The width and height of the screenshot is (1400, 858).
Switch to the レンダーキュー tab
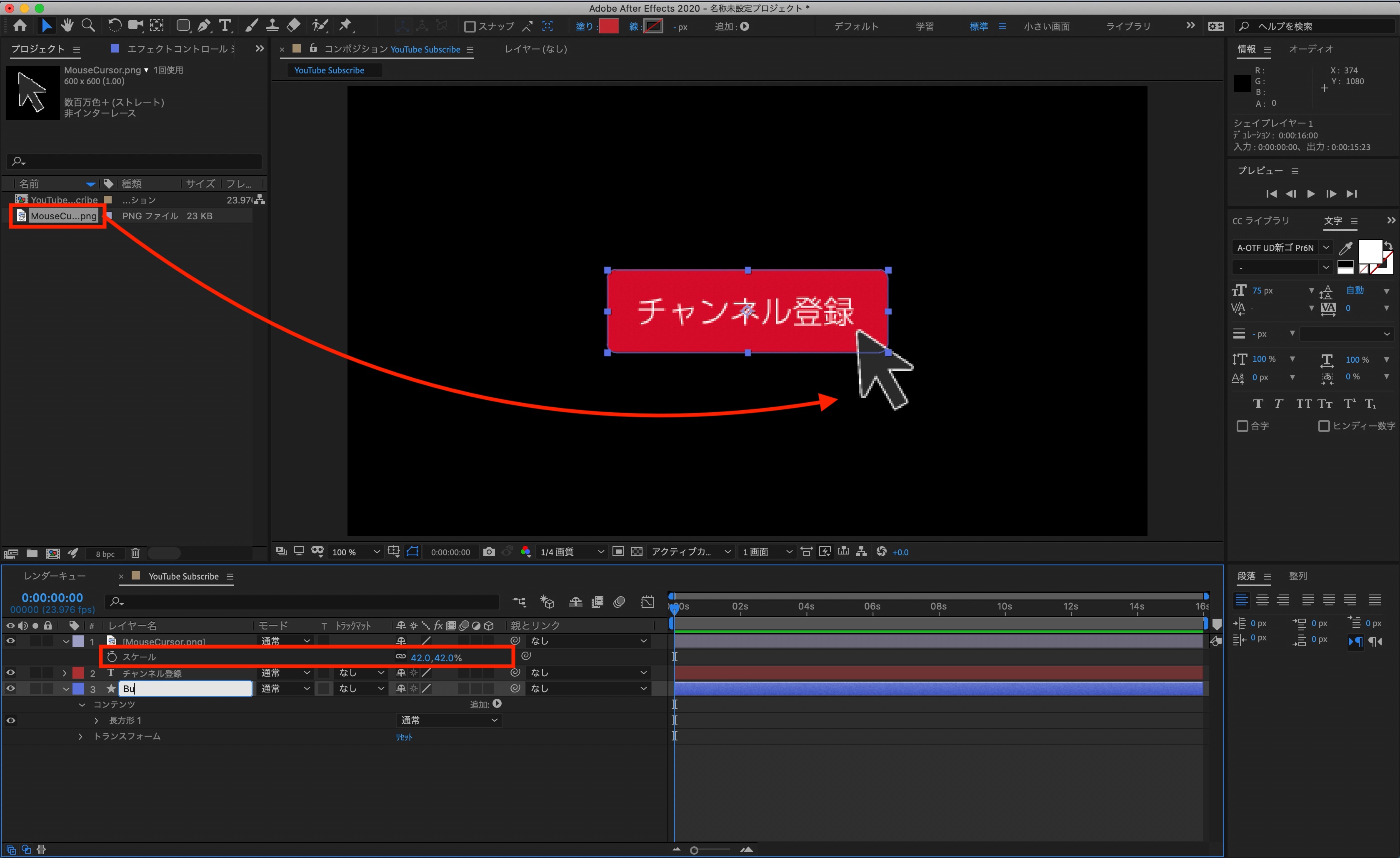click(55, 576)
